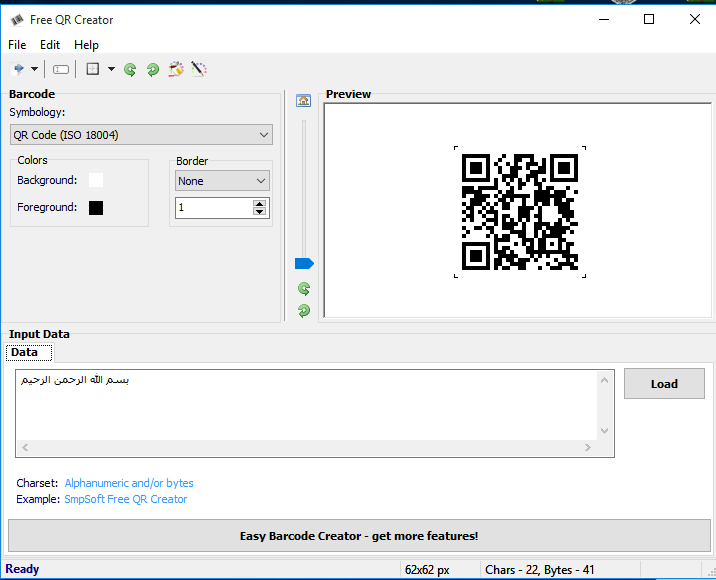
Task: Switch to the Data tab
Action: click(x=29, y=352)
